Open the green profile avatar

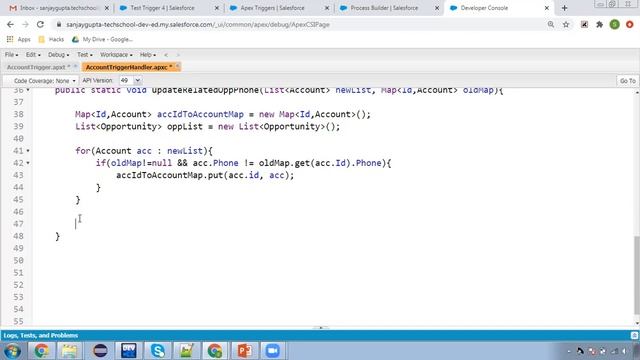614,24
